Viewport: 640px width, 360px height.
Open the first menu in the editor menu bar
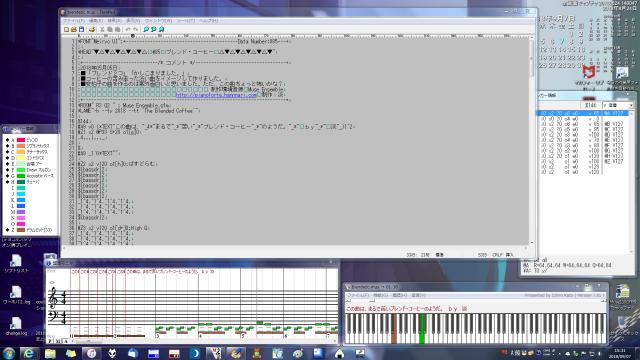click(73, 20)
